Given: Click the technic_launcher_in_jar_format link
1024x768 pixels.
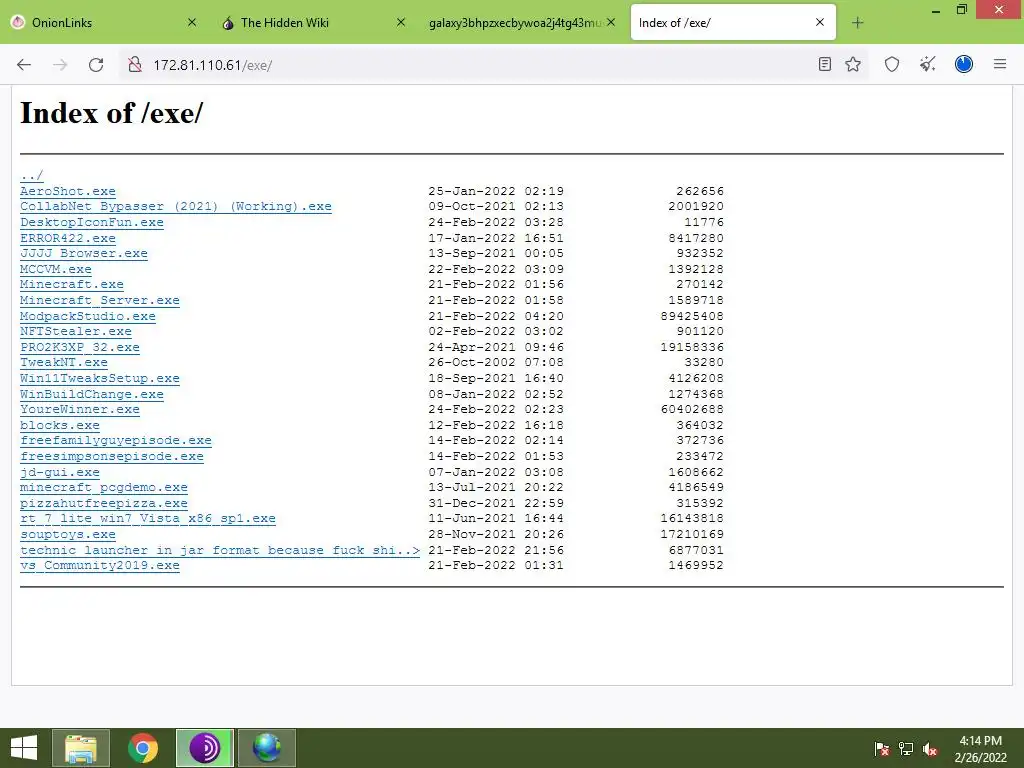Looking at the screenshot, I should click(x=220, y=550).
